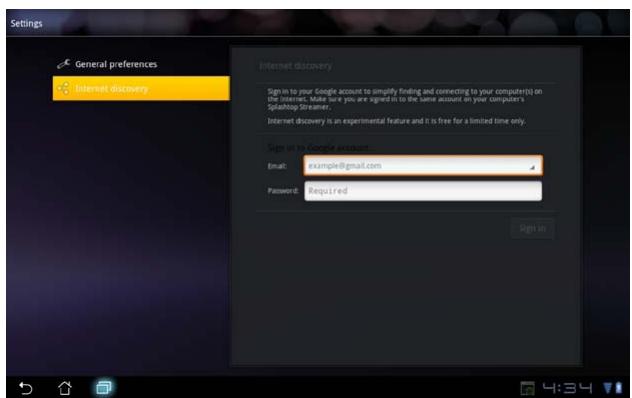Click the Settings title text

coord(26,23)
